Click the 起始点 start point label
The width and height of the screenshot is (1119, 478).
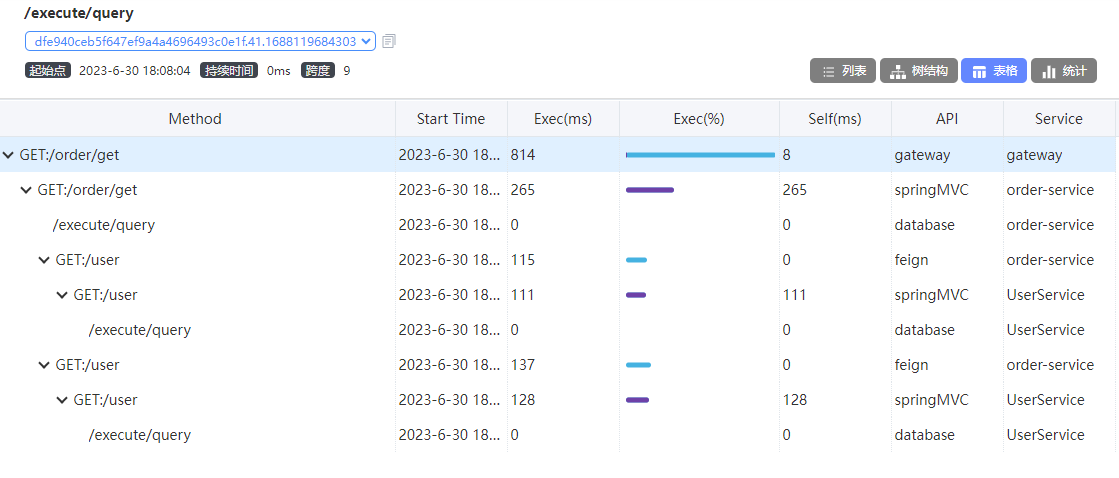[48, 71]
